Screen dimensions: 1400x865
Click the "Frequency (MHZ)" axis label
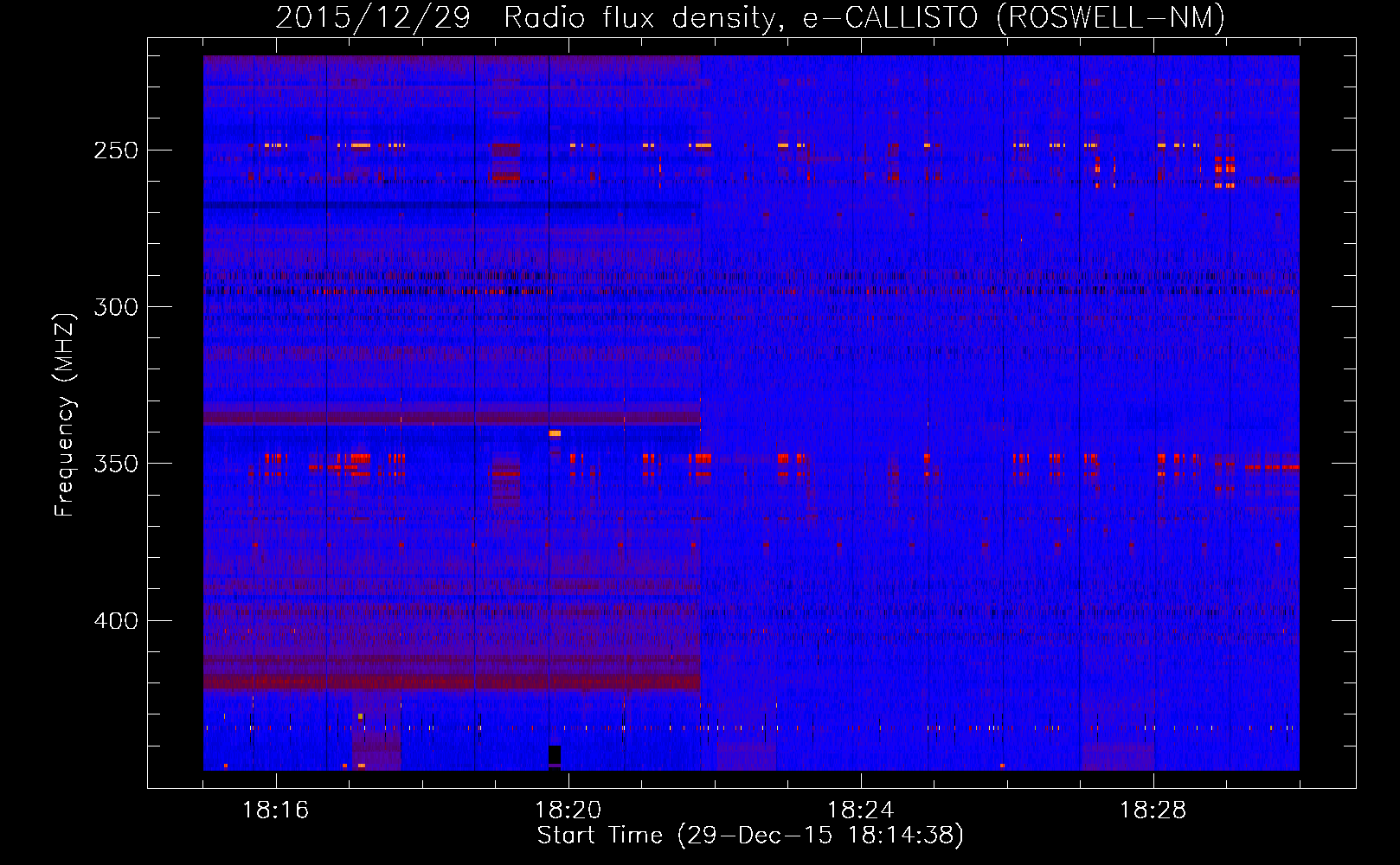click(65, 414)
